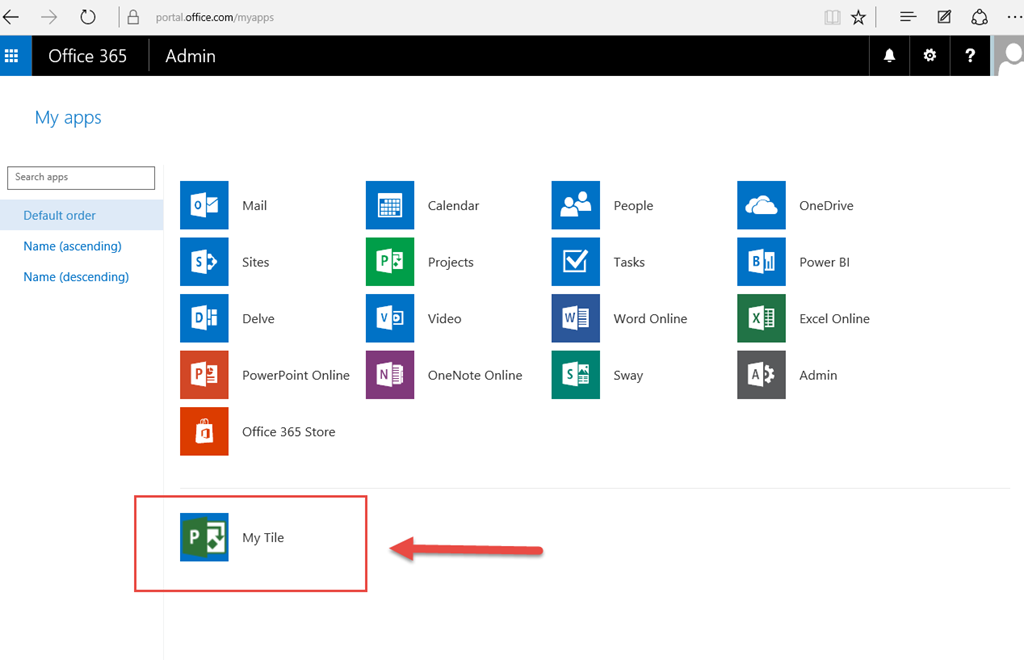Click the My apps page heading
Image resolution: width=1024 pixels, height=660 pixels.
tap(68, 118)
